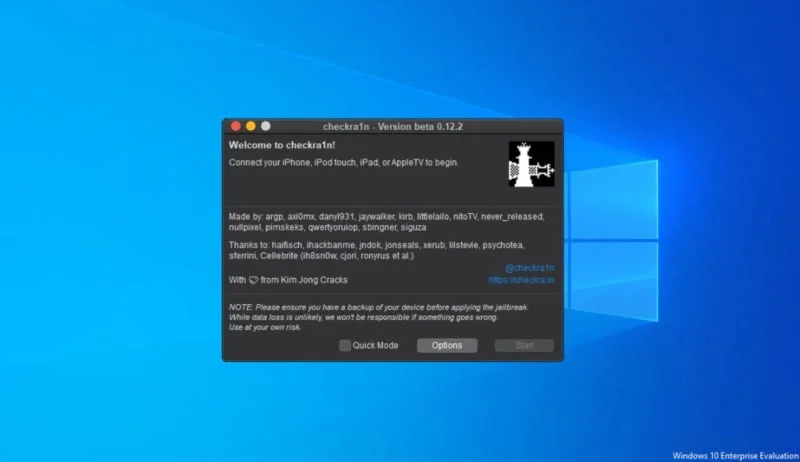Click the greyed-out Start button
The height and width of the screenshot is (462, 800).
pos(524,346)
